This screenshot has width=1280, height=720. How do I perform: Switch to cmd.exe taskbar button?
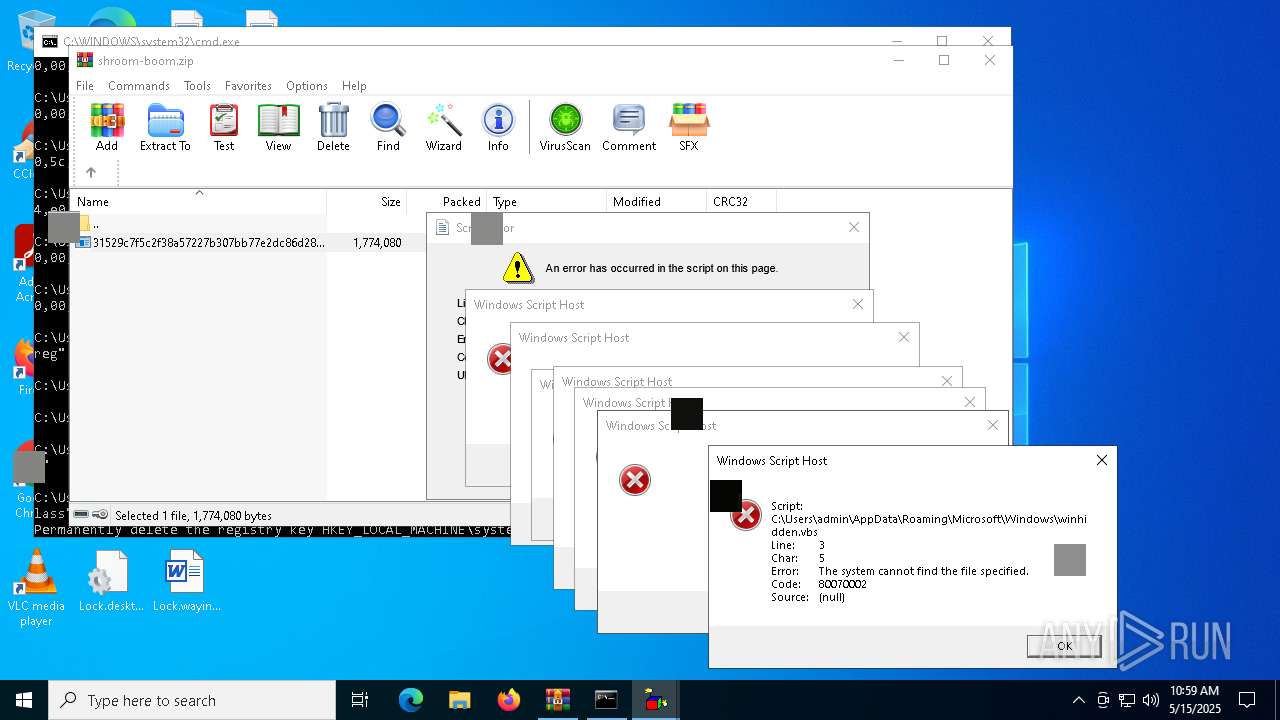coord(606,700)
